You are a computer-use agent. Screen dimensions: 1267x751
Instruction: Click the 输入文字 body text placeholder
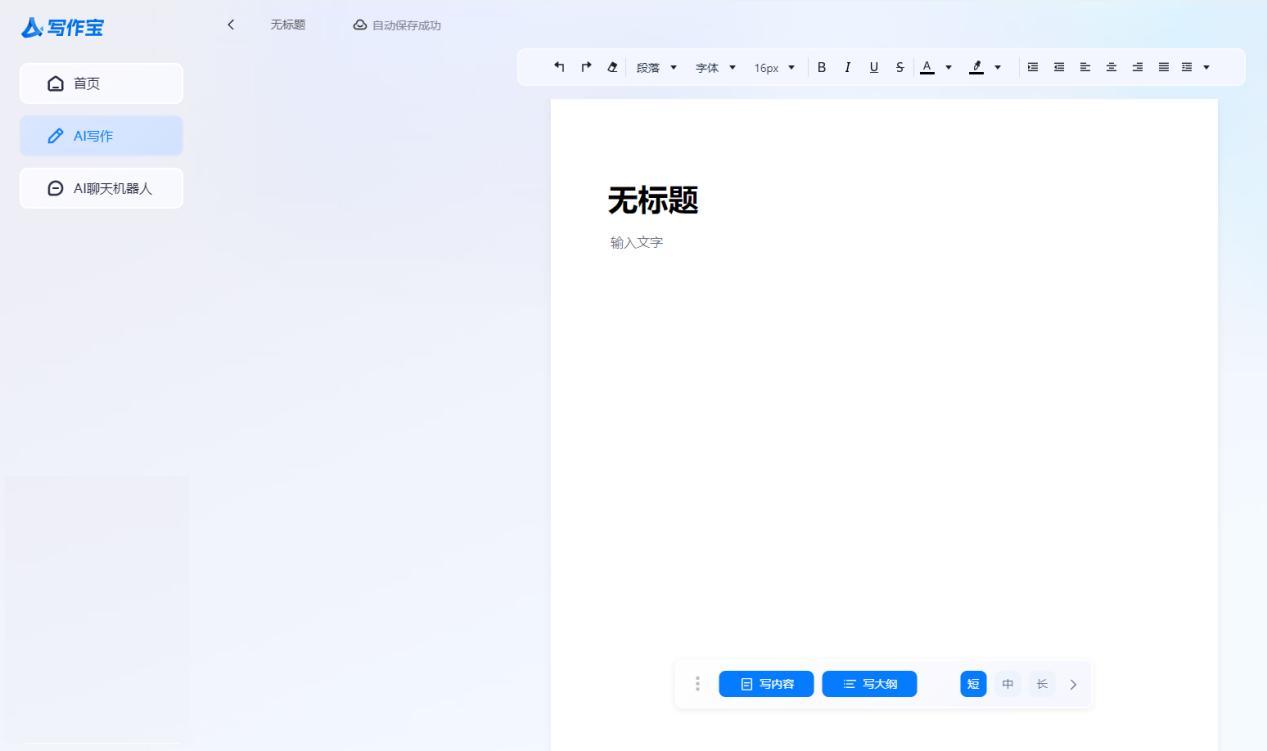[x=637, y=243]
